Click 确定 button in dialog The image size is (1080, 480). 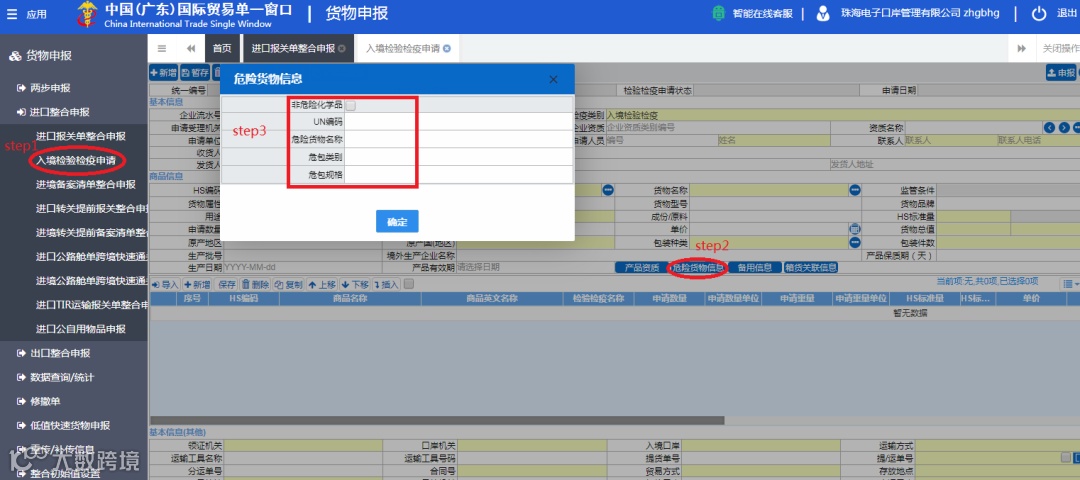tap(397, 222)
